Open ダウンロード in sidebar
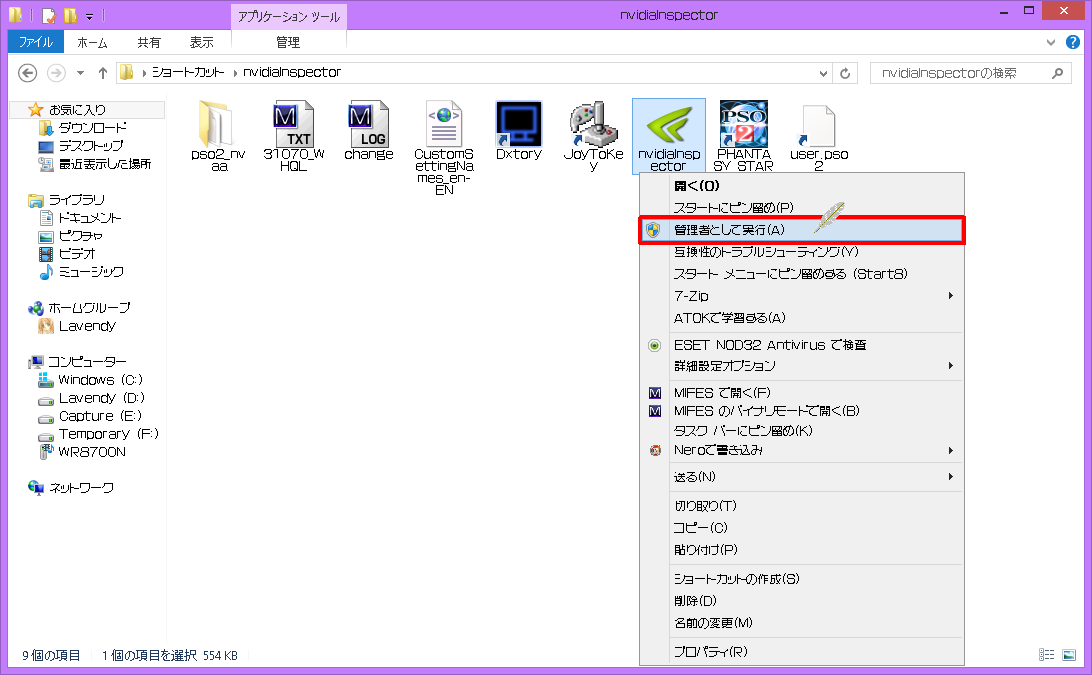Image resolution: width=1092 pixels, height=675 pixels. (92, 127)
